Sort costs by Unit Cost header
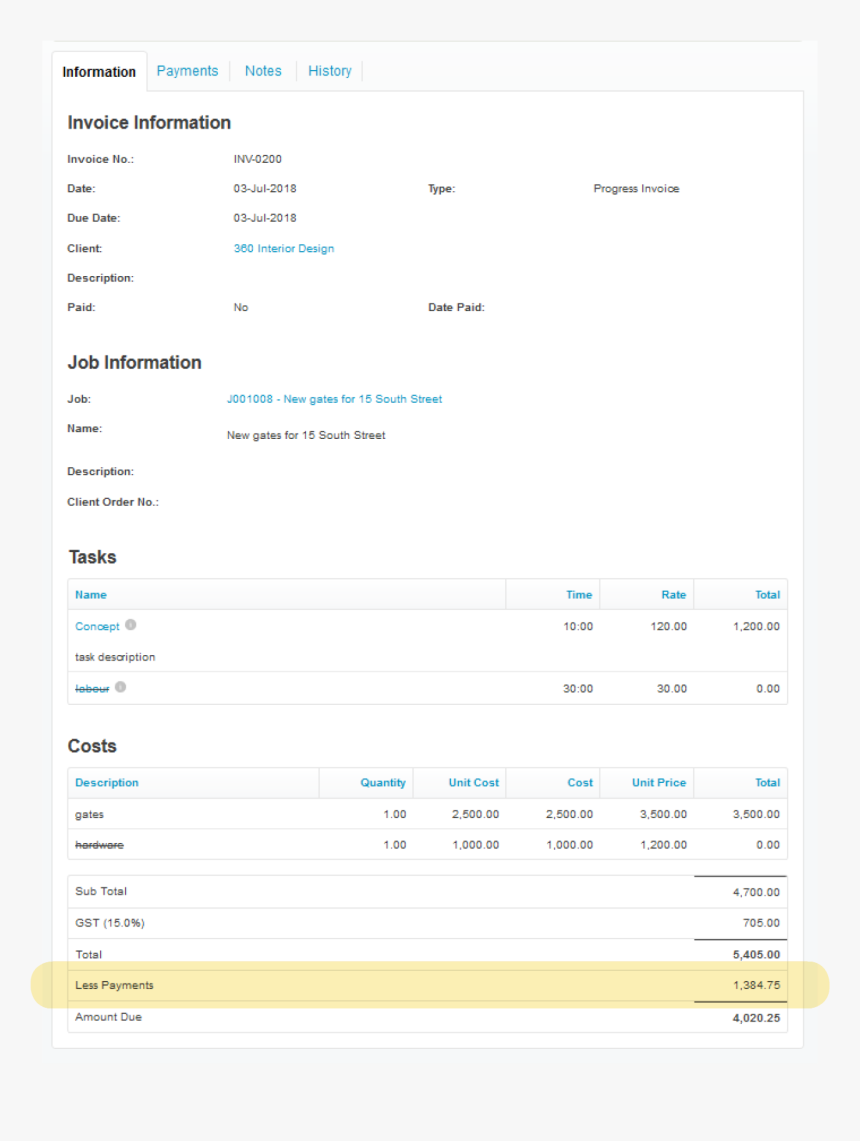This screenshot has width=860, height=1141. click(x=473, y=783)
